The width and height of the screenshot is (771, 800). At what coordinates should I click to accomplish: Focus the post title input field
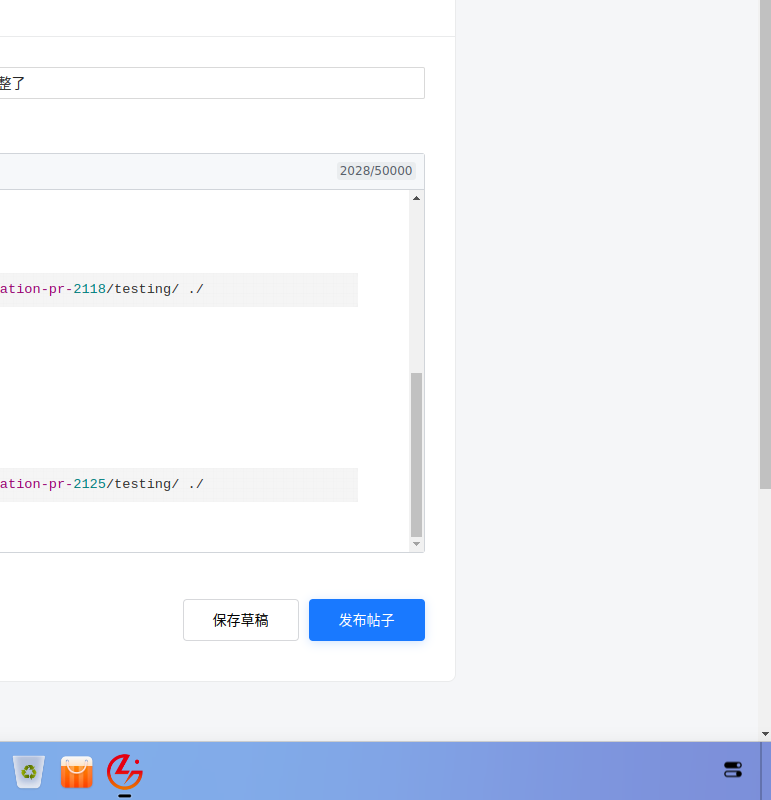point(212,83)
